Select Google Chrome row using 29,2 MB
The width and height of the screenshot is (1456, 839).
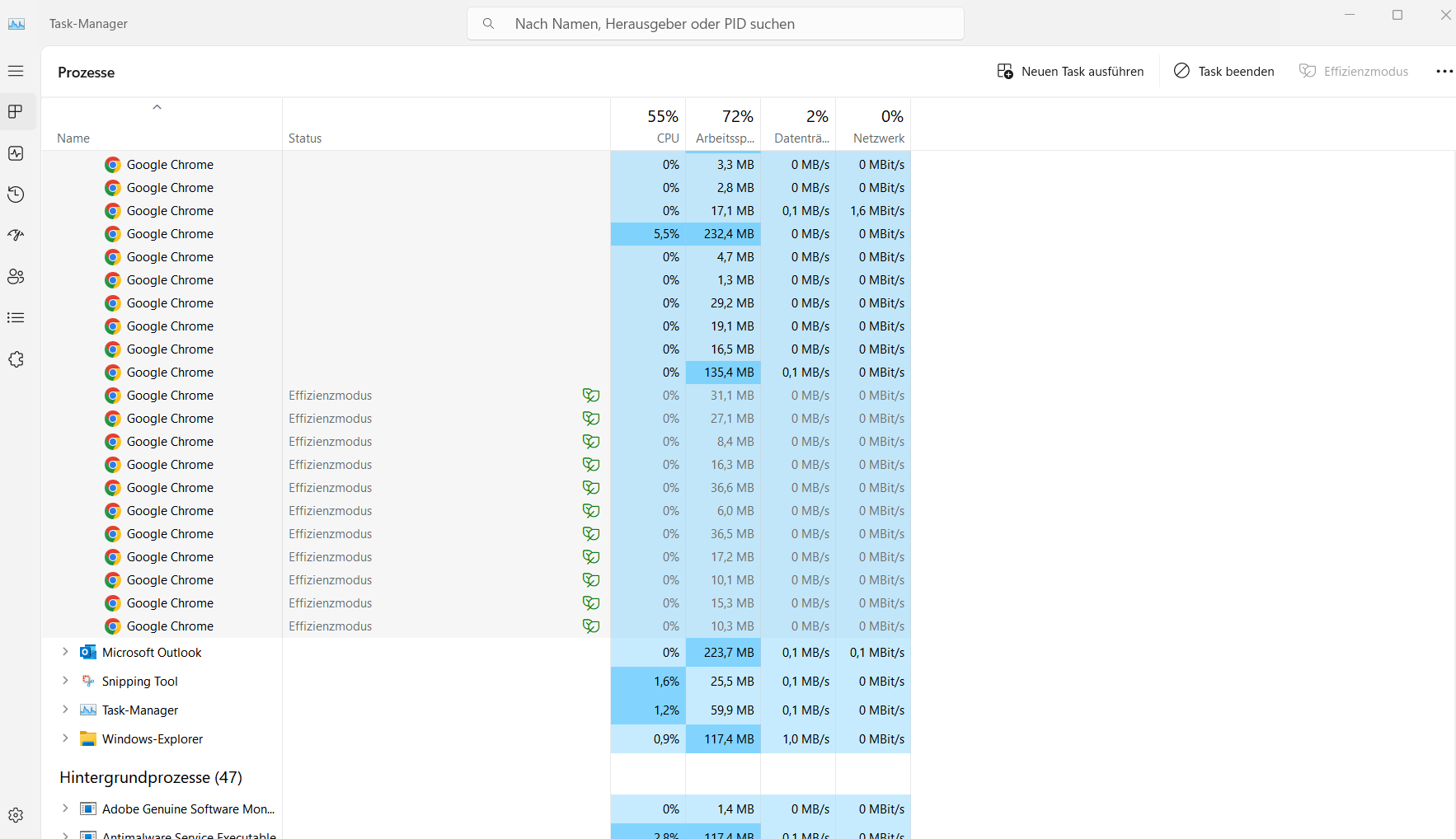point(476,303)
